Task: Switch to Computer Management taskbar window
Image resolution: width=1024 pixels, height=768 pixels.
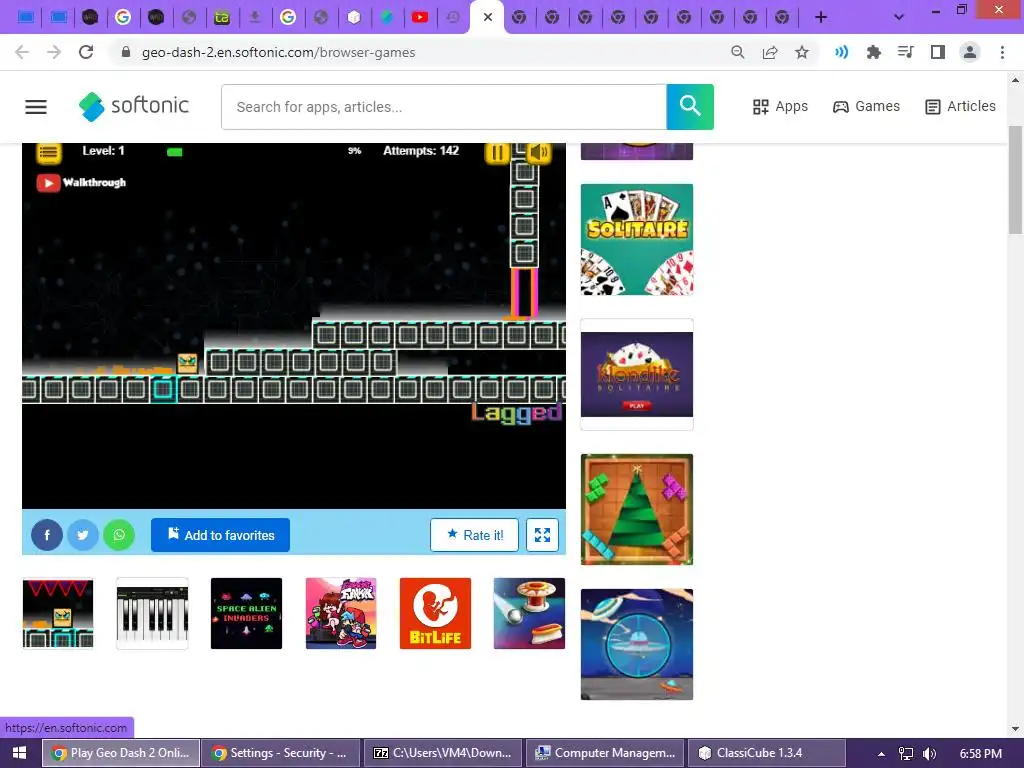Action: coord(605,753)
